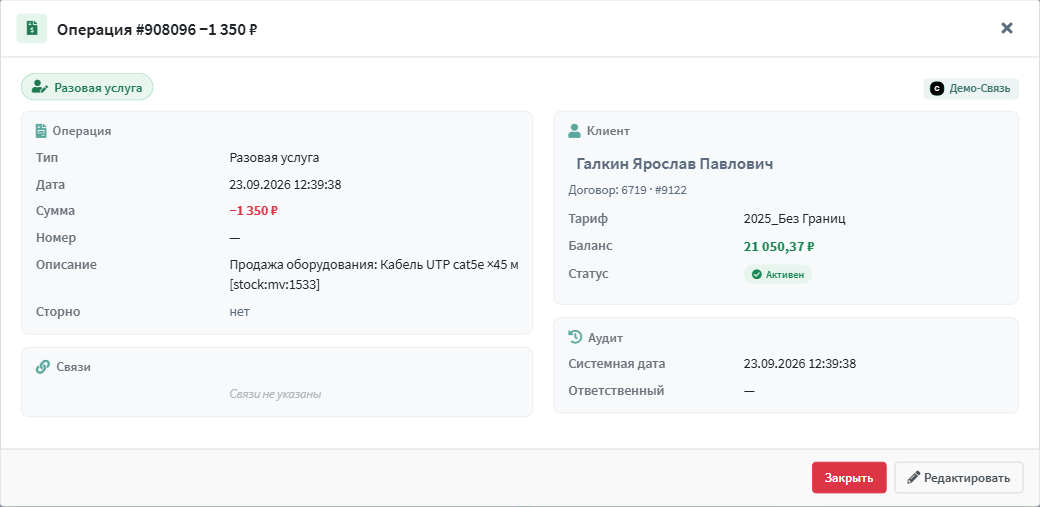This screenshot has width=1040, height=507.
Task: Click the Договор: 6719 · #9122 line
Action: (627, 190)
